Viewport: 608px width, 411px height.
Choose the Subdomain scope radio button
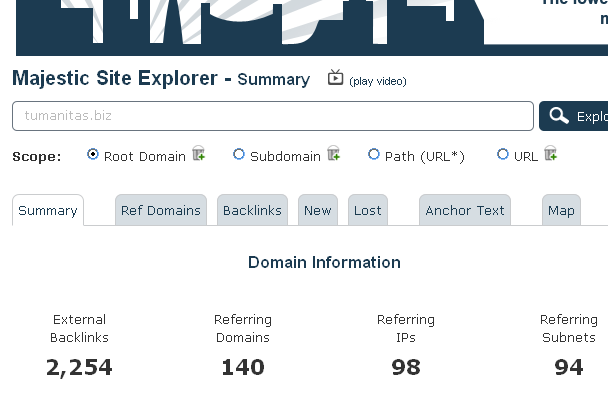(x=239, y=155)
